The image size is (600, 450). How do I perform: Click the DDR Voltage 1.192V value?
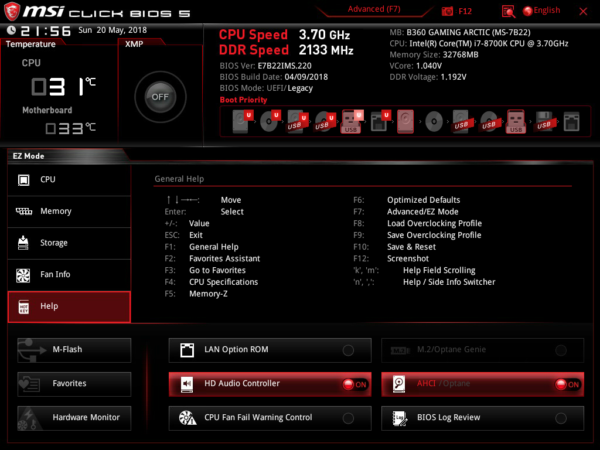428,77
